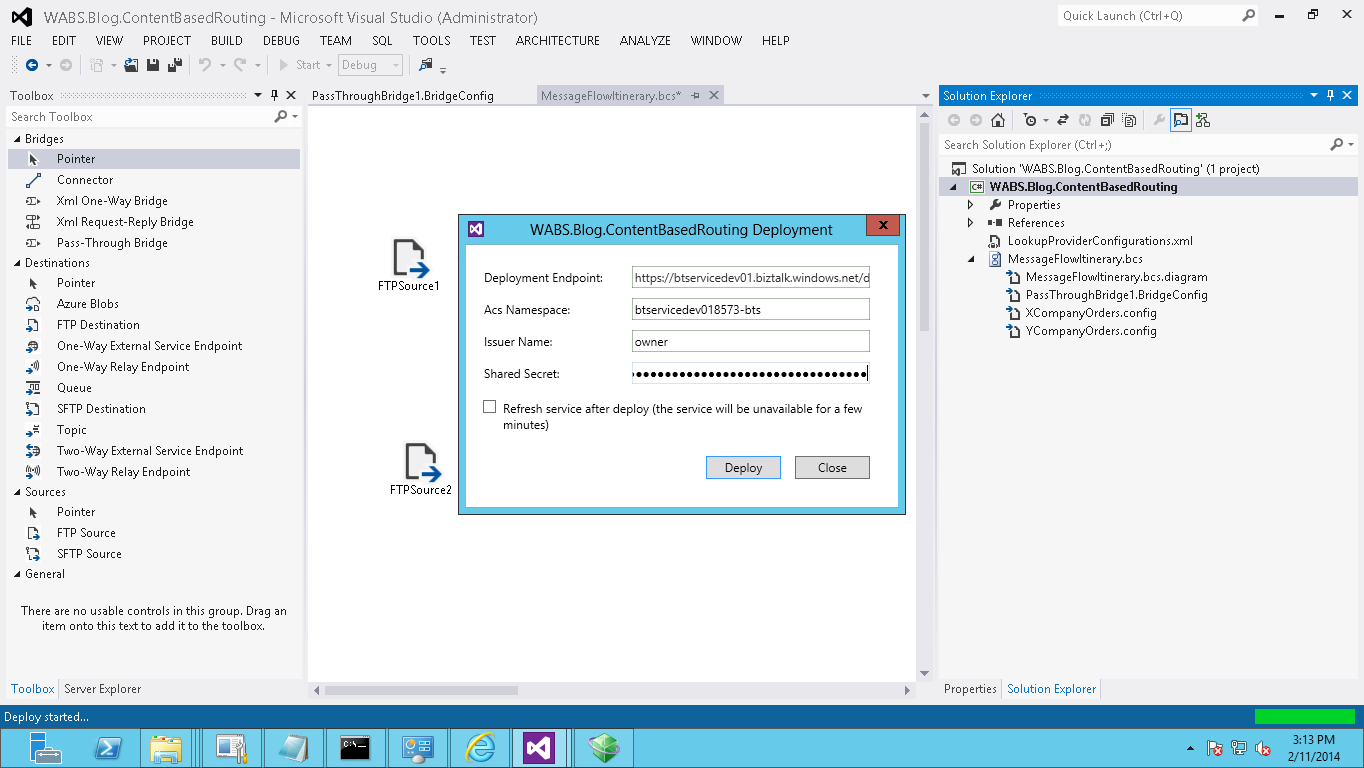The width and height of the screenshot is (1364, 768).
Task: Pin the Toolbox panel with auto-hide
Action: tap(275, 96)
